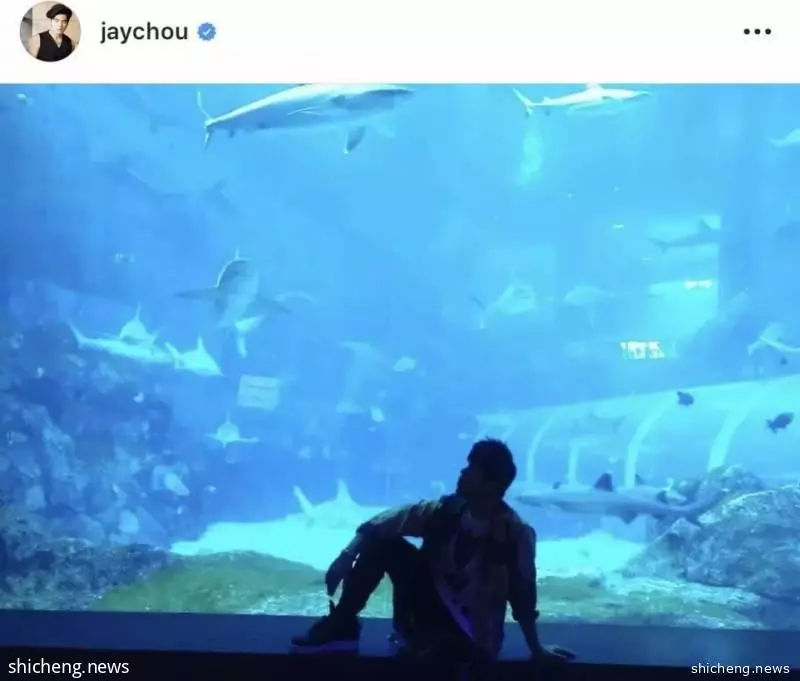Image resolution: width=800 pixels, height=681 pixels.
Task: Click the man's sneaker on the ledge
Action: tap(328, 634)
